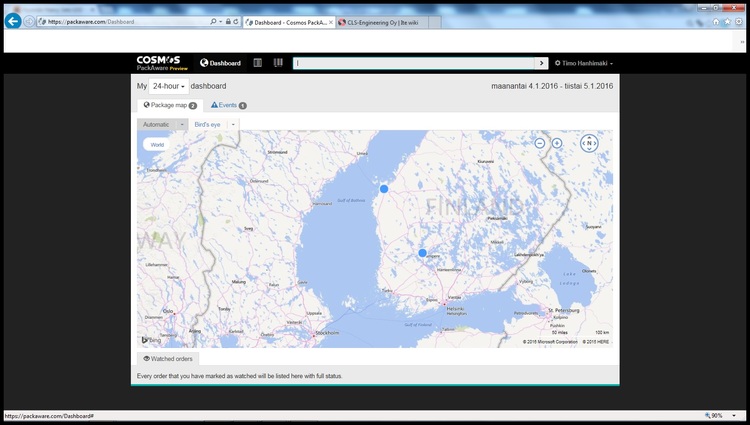Click the date range text 4.1.2016 - 5.1.2016
This screenshot has height=425, width=750.
[552, 86]
